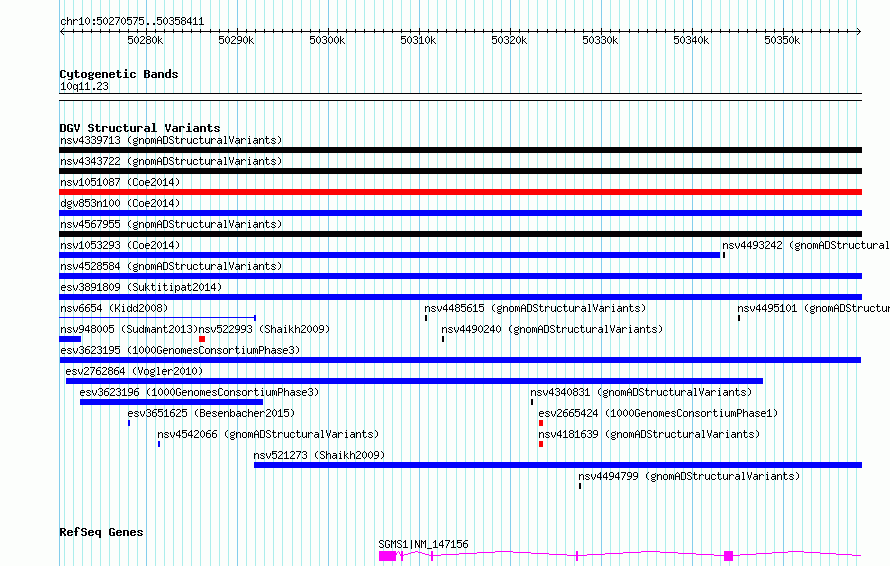The width and height of the screenshot is (890, 566).
Task: Click the red block below nsv4181639
Action: pos(541,444)
